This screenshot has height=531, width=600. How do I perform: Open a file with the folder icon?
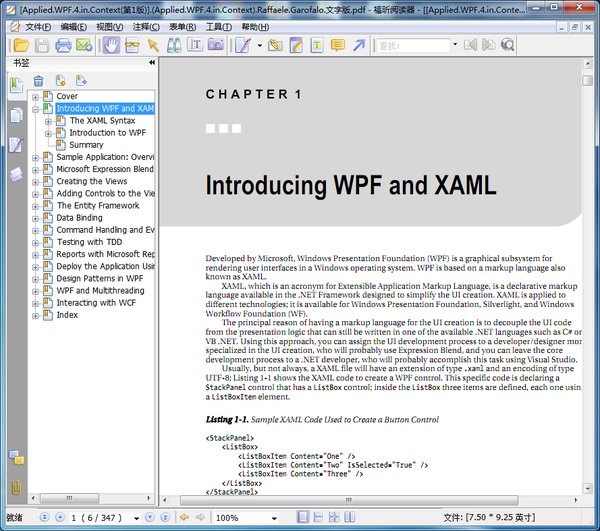tap(21, 46)
